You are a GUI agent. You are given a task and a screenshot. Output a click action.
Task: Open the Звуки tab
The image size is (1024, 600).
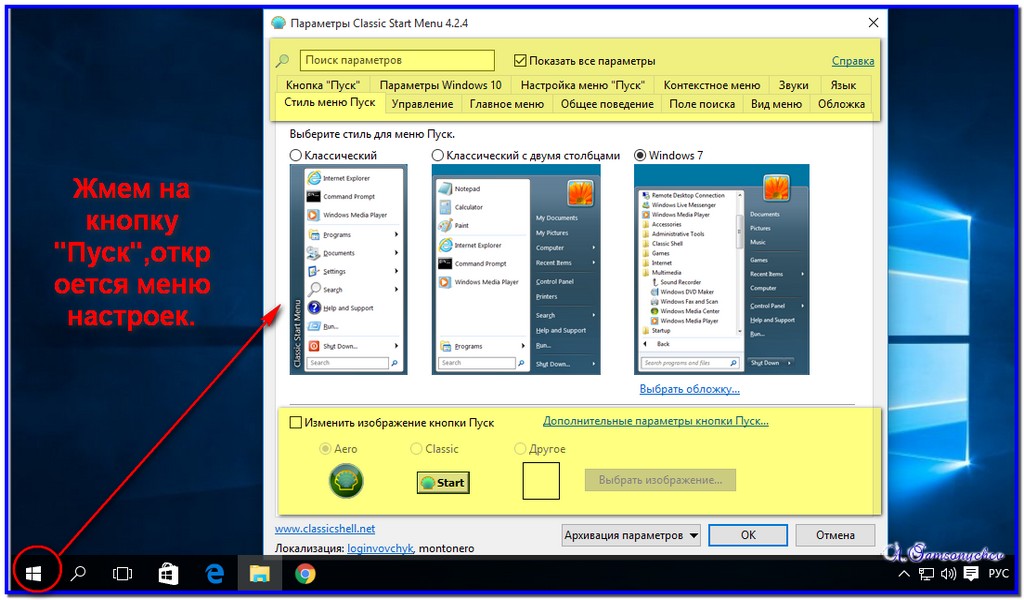click(x=793, y=85)
